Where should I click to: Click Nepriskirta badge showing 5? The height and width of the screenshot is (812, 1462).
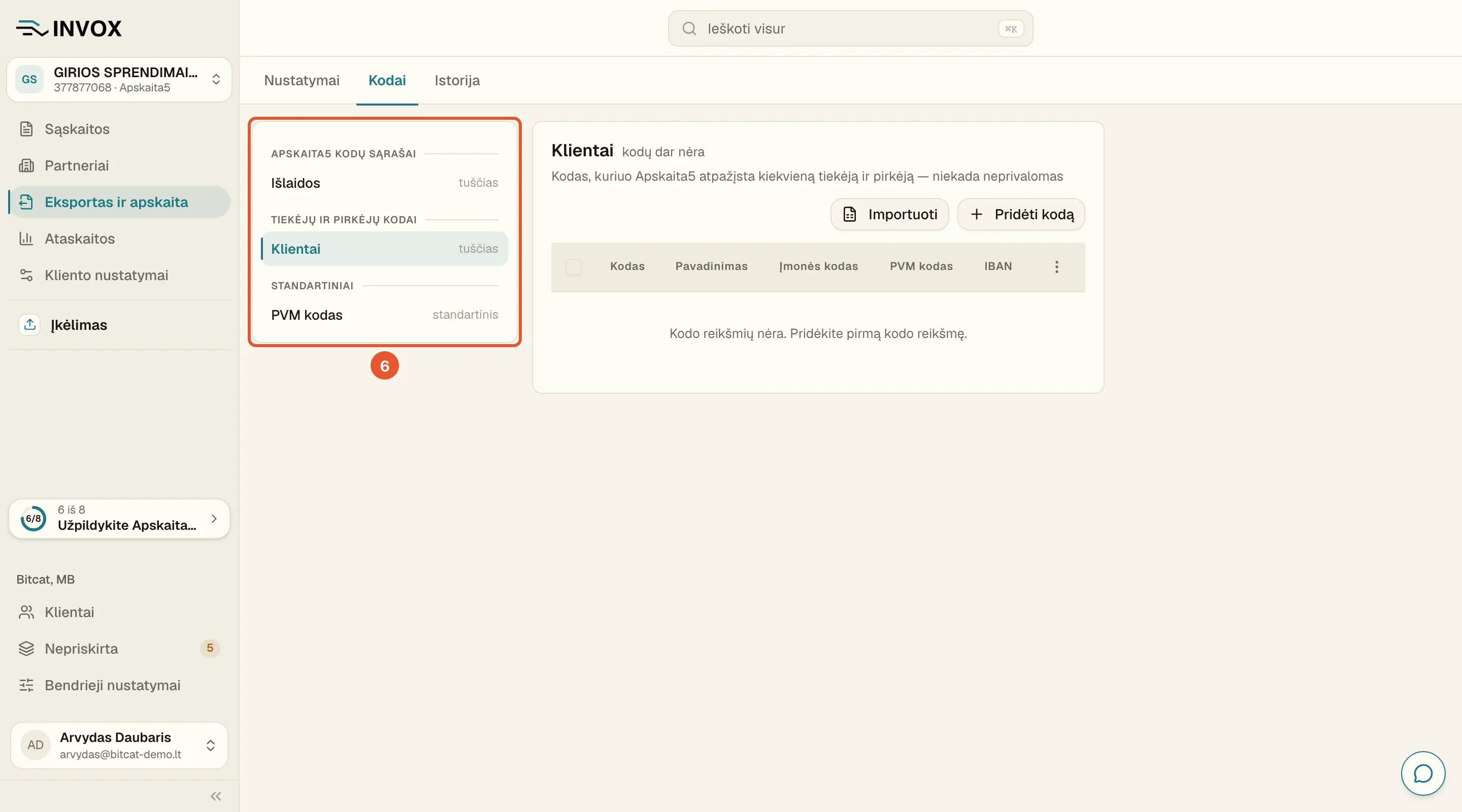pos(210,648)
